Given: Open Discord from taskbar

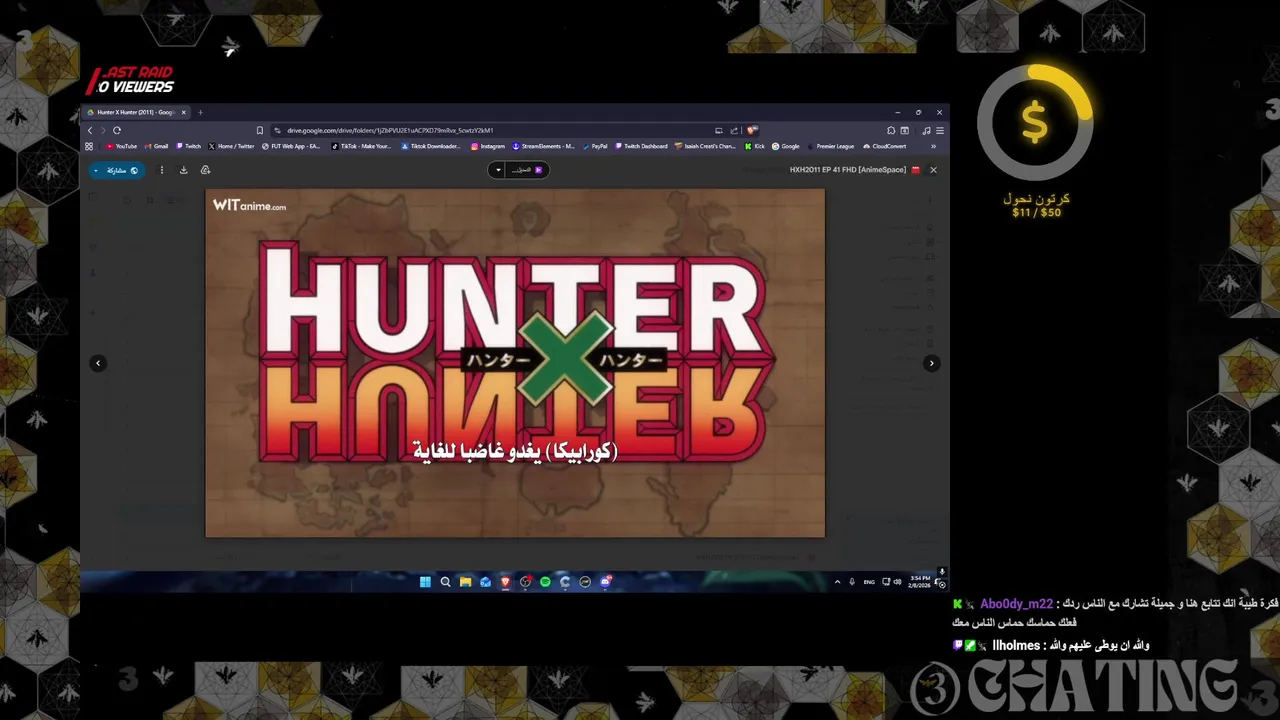Looking at the screenshot, I should (605, 582).
